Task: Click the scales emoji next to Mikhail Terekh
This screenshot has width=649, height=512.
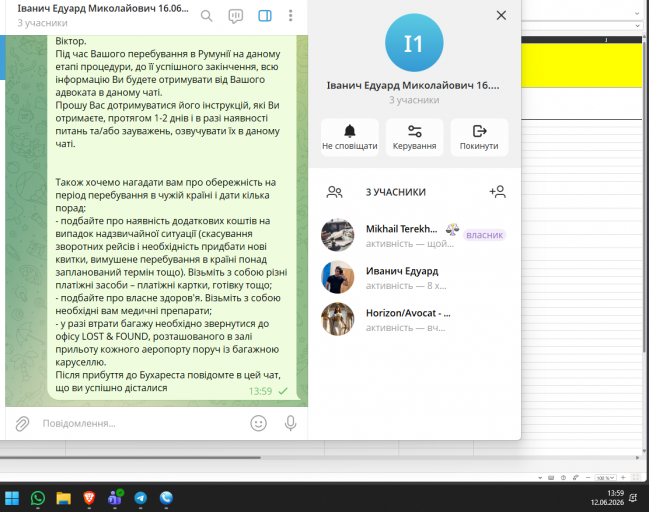Action: [x=452, y=229]
